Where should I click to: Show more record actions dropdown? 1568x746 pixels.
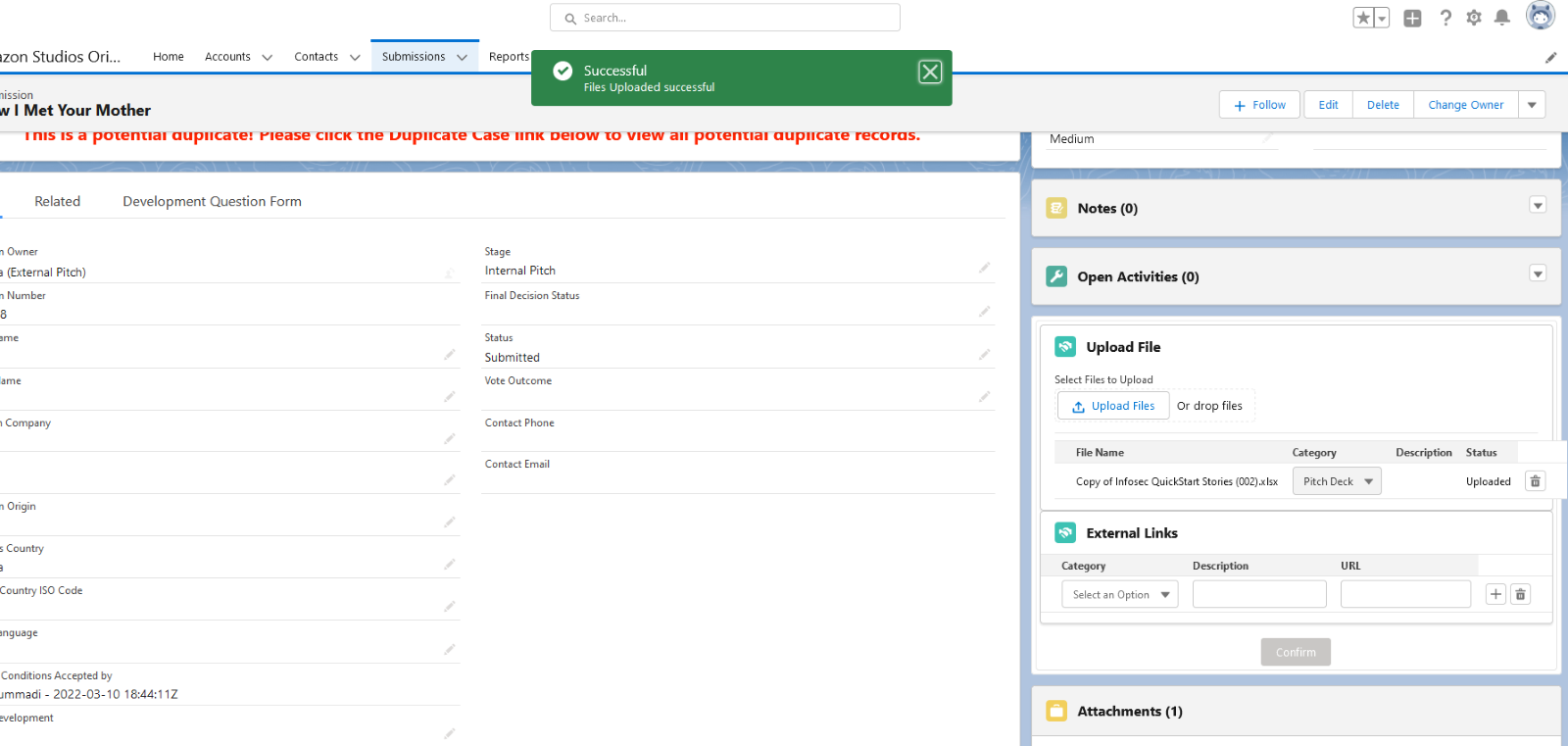pos(1532,105)
